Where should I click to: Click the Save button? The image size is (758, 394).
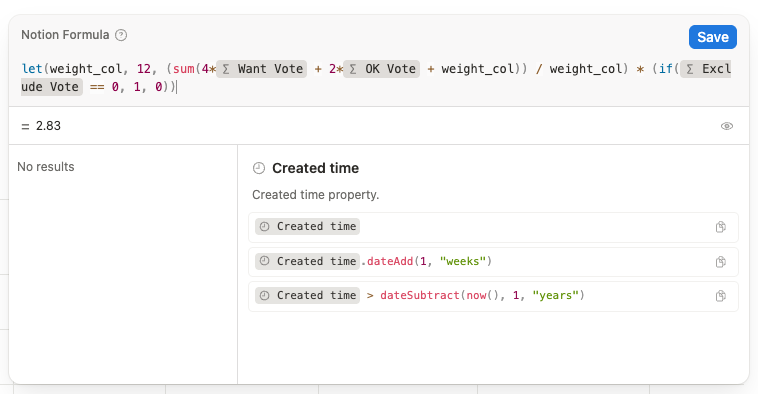coord(713,37)
